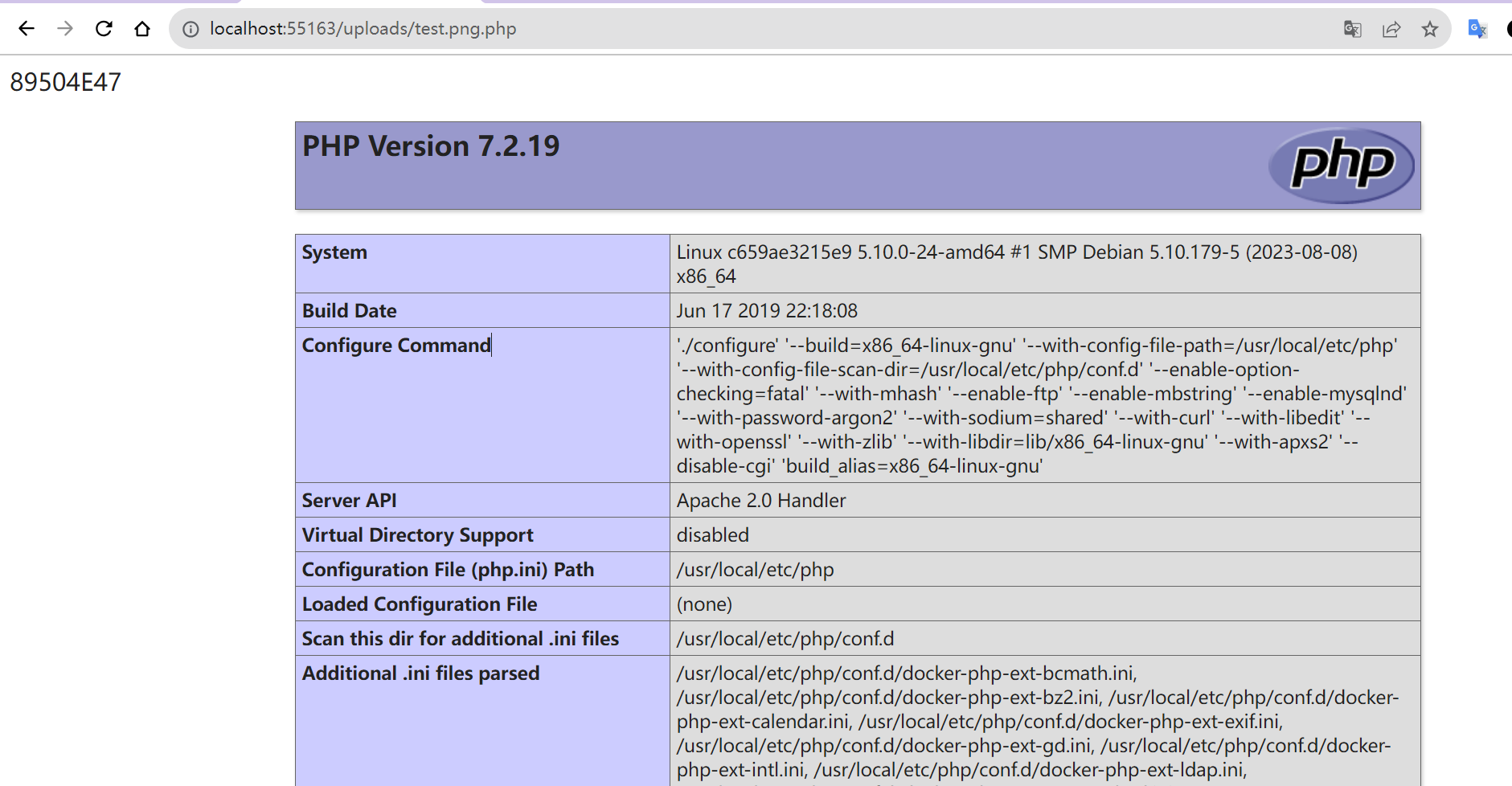View site information for localhost
The width and height of the screenshot is (1512, 786).
(191, 29)
